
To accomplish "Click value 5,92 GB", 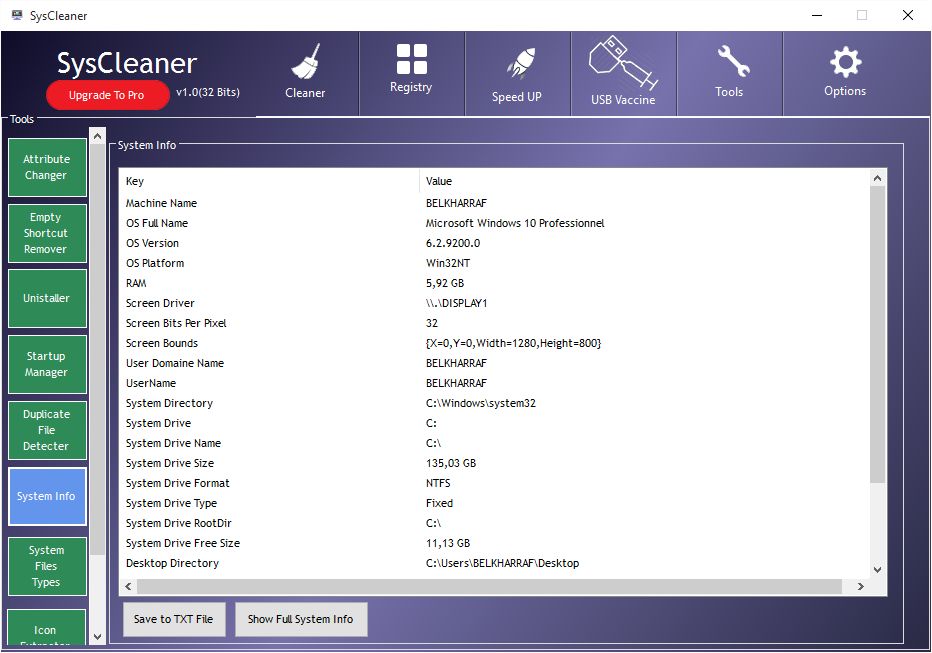I will 445,283.
